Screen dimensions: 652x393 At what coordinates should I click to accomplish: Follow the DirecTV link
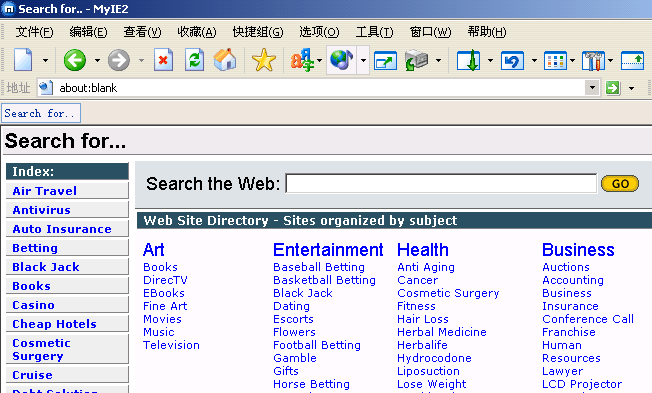click(x=165, y=280)
